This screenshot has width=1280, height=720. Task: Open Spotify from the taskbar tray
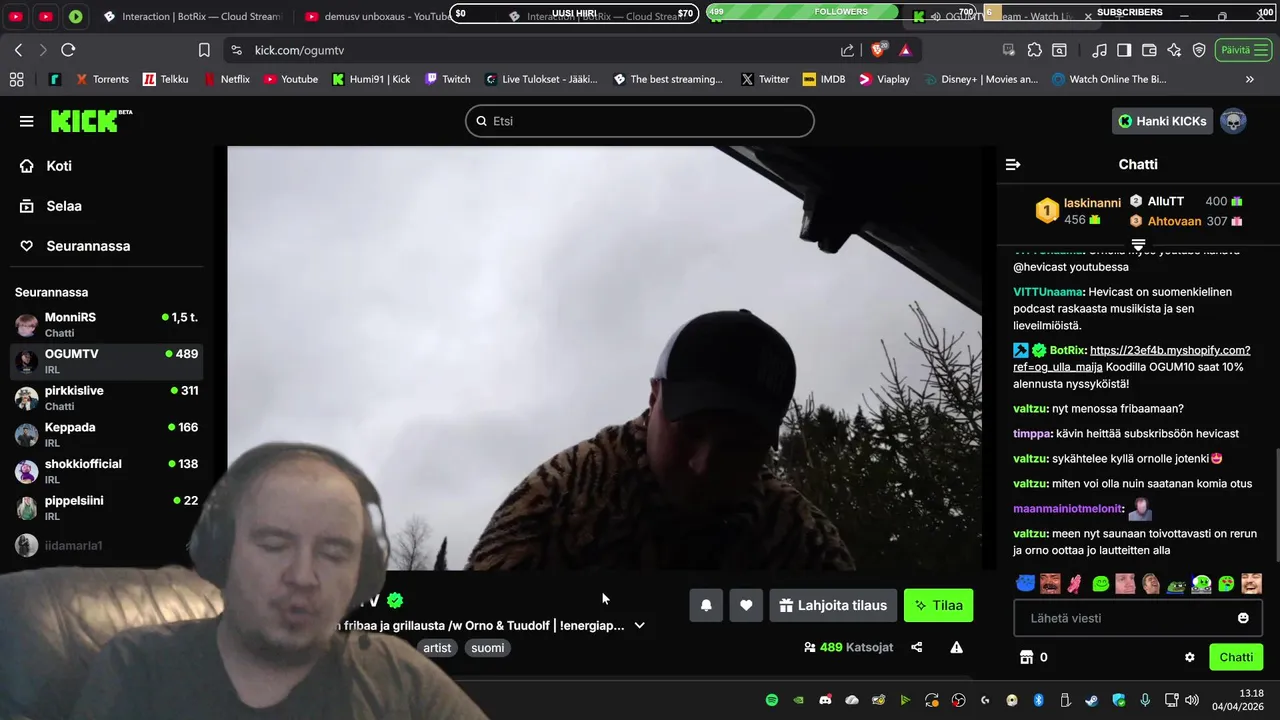(772, 700)
